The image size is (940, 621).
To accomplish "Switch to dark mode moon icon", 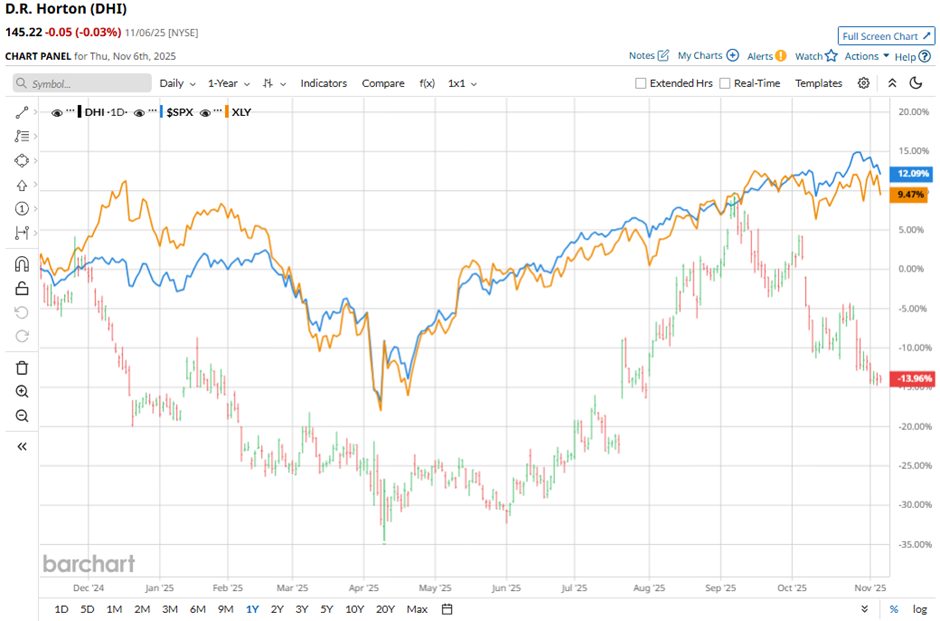I will coord(916,83).
